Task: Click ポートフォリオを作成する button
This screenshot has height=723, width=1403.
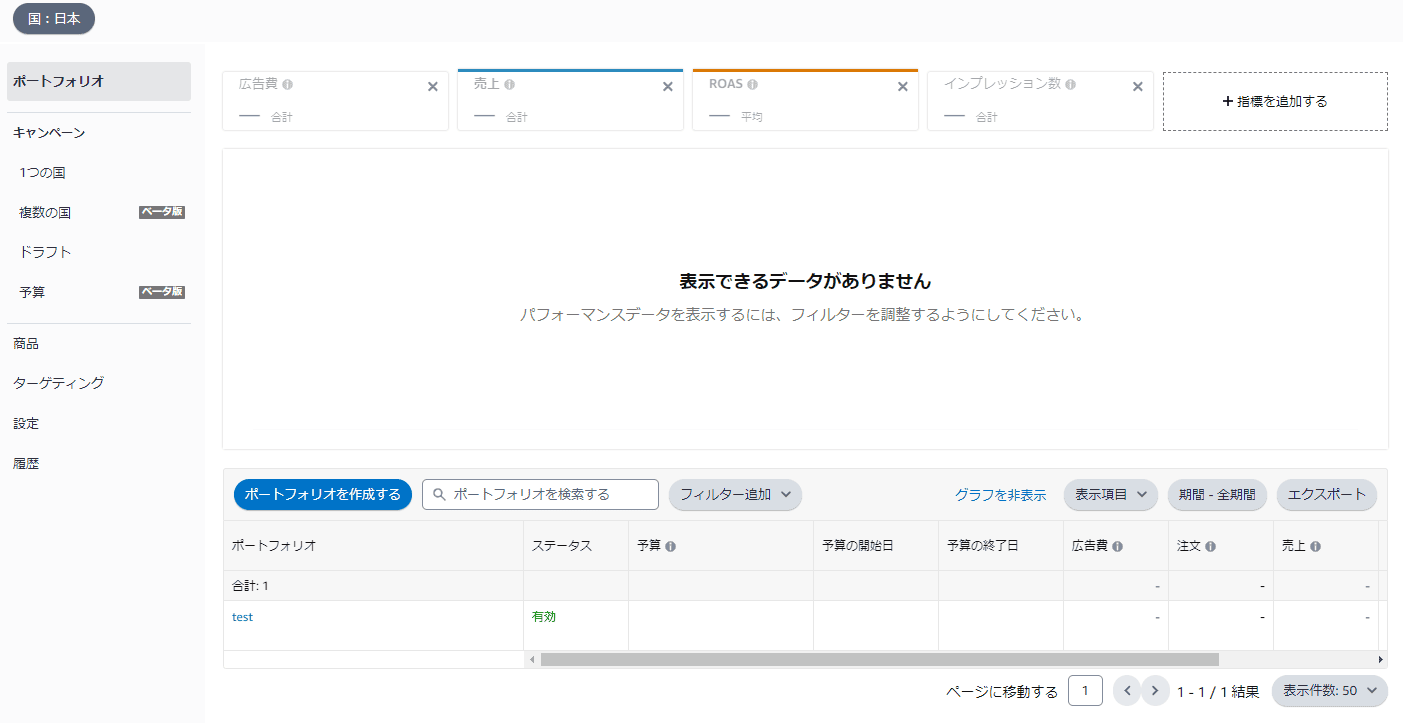Action: (322, 494)
